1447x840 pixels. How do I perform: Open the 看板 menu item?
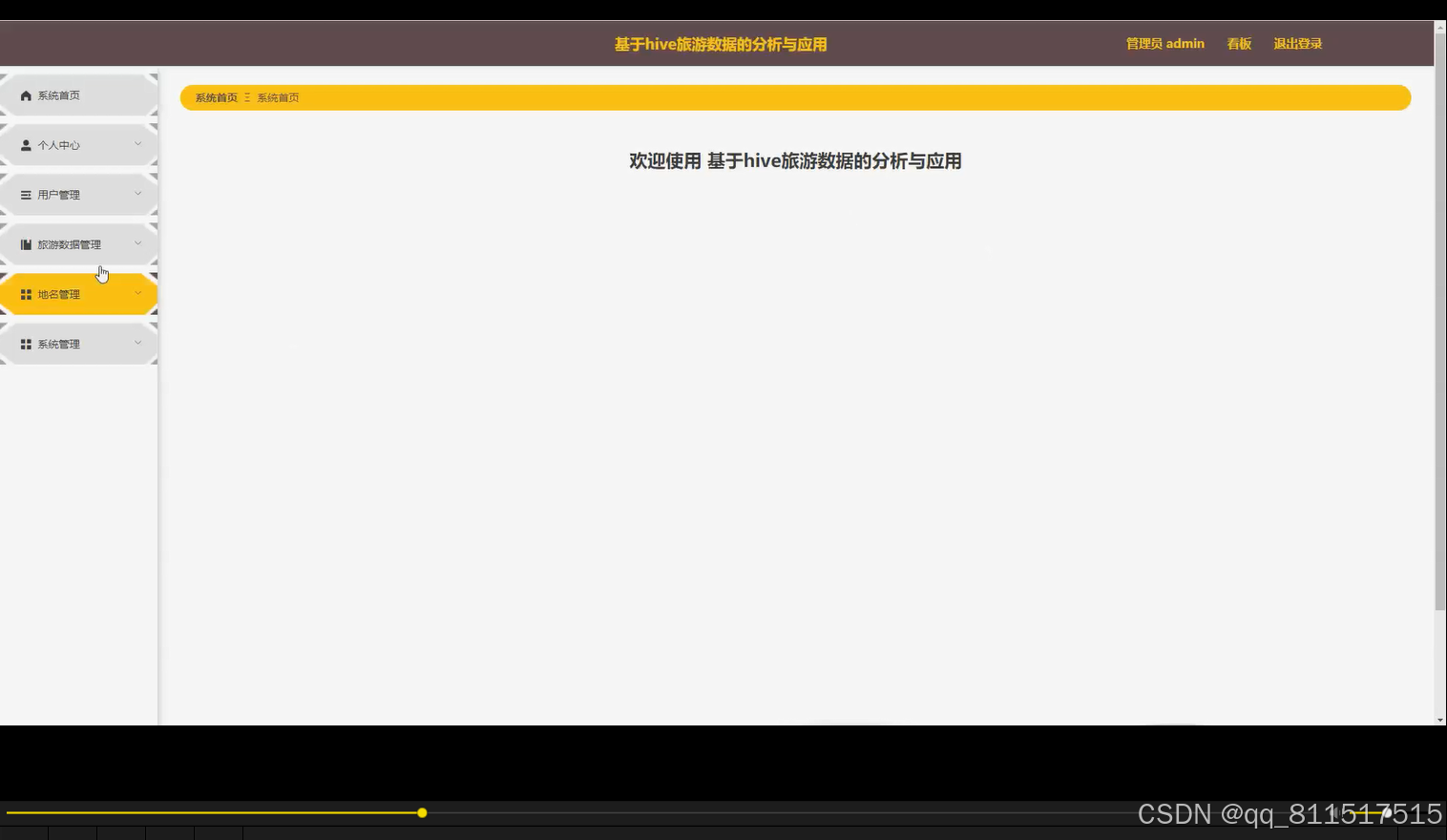click(1238, 43)
